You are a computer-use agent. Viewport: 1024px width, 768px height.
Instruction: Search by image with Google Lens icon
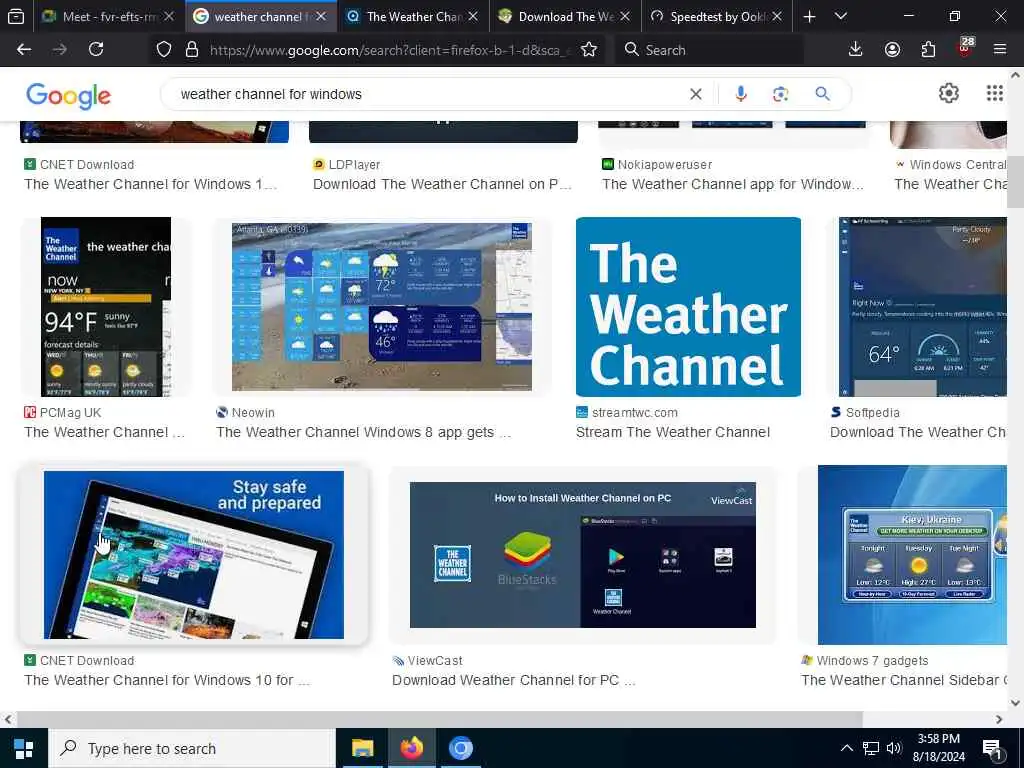tap(780, 94)
